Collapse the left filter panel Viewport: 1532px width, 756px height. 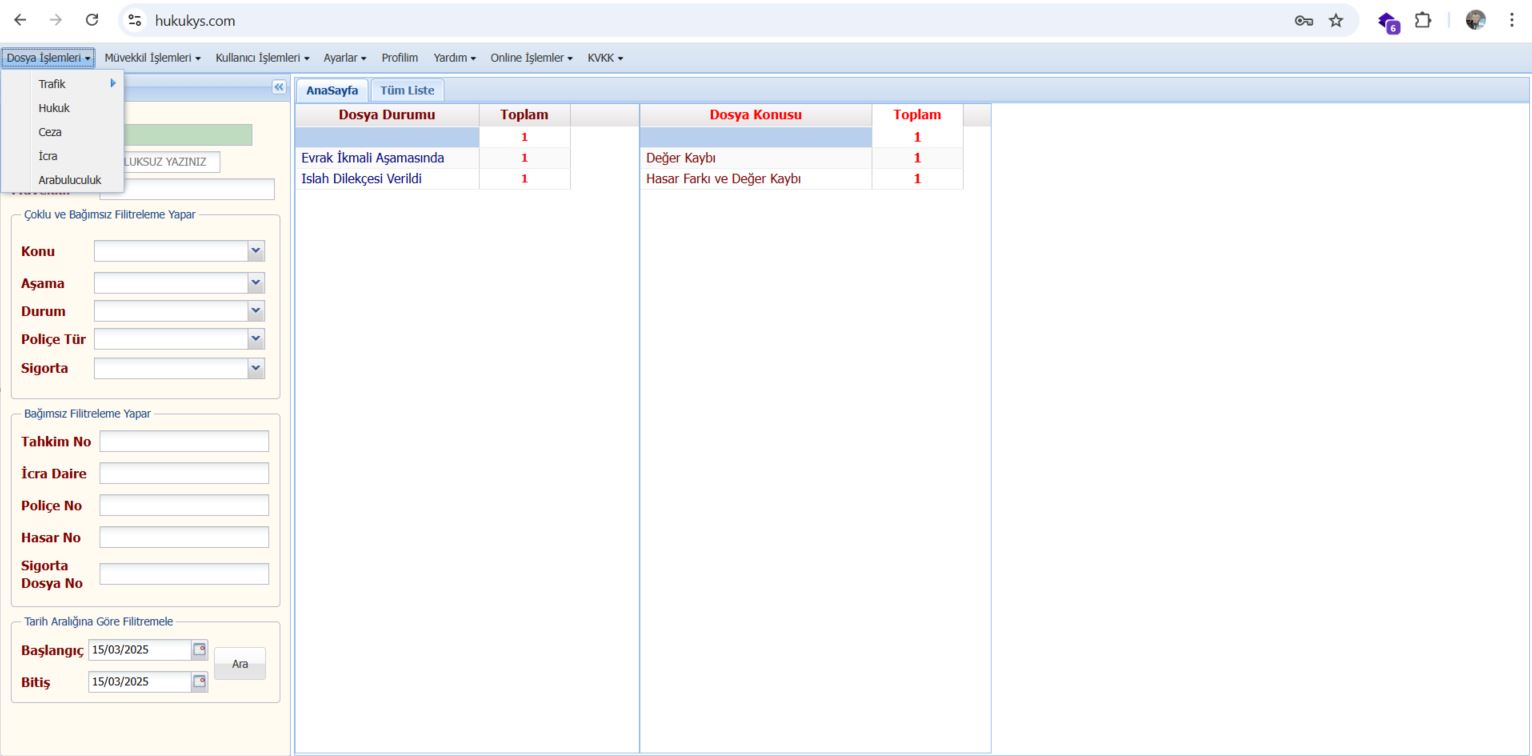click(278, 87)
